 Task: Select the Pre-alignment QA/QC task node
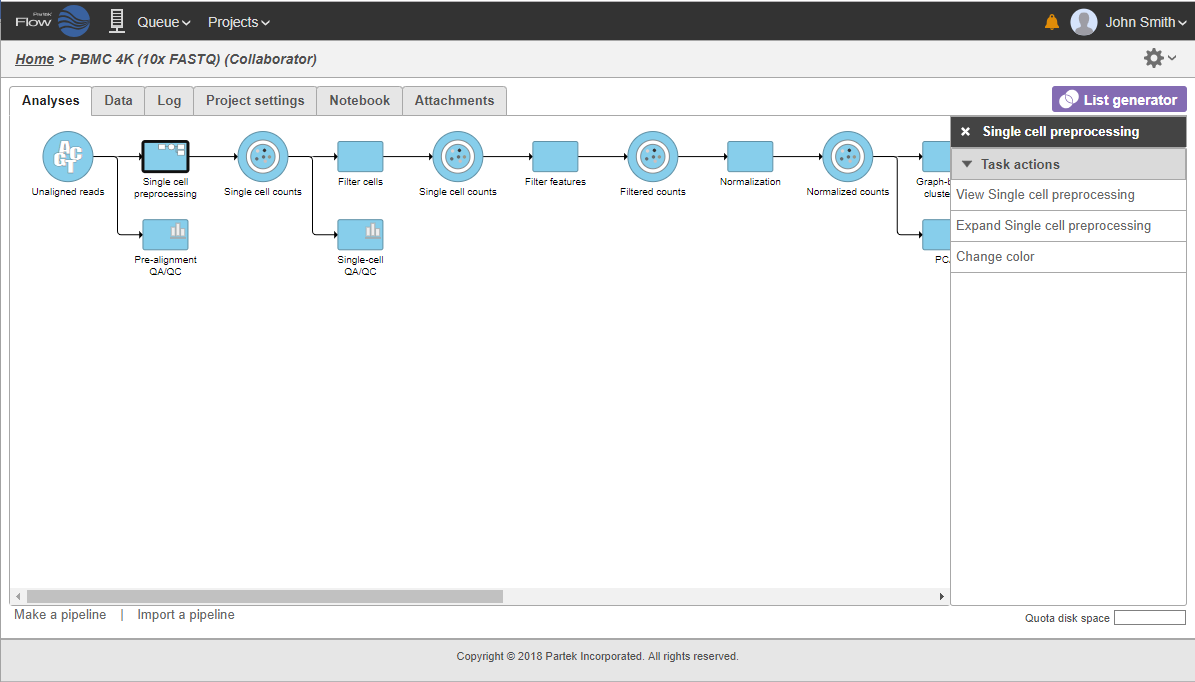click(x=165, y=235)
